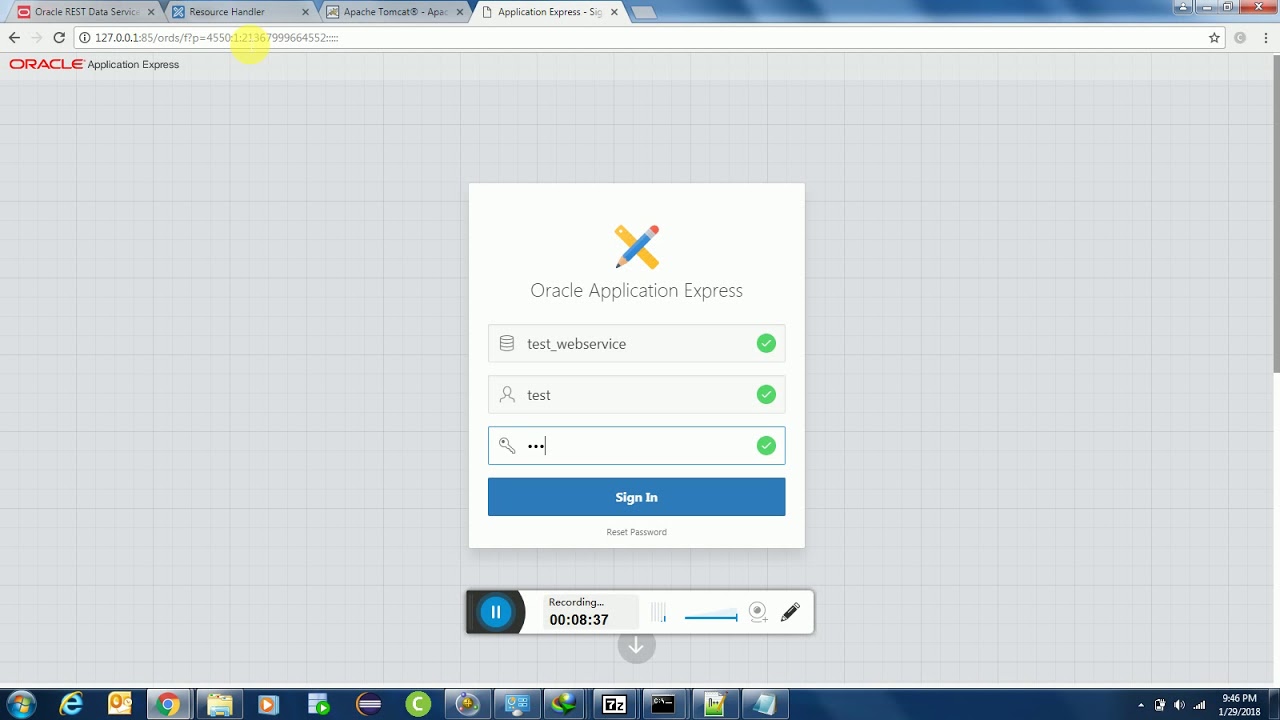The height and width of the screenshot is (720, 1280).
Task: Go back in Chrome browser
Action: [x=14, y=38]
